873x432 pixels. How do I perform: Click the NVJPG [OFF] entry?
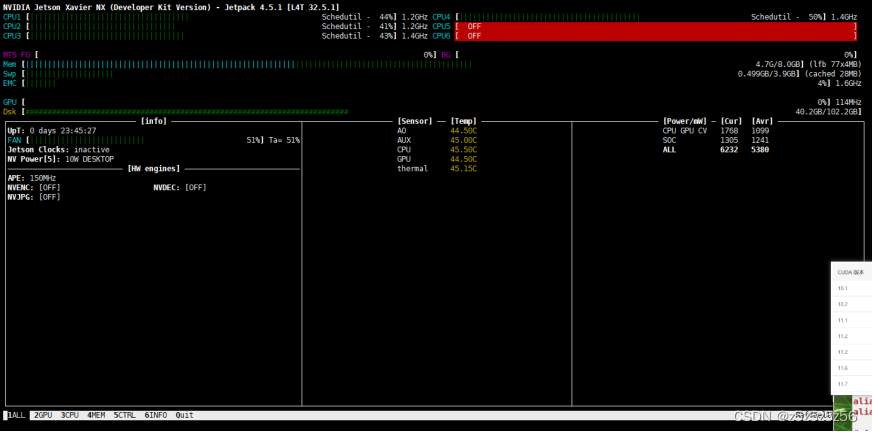click(x=34, y=197)
